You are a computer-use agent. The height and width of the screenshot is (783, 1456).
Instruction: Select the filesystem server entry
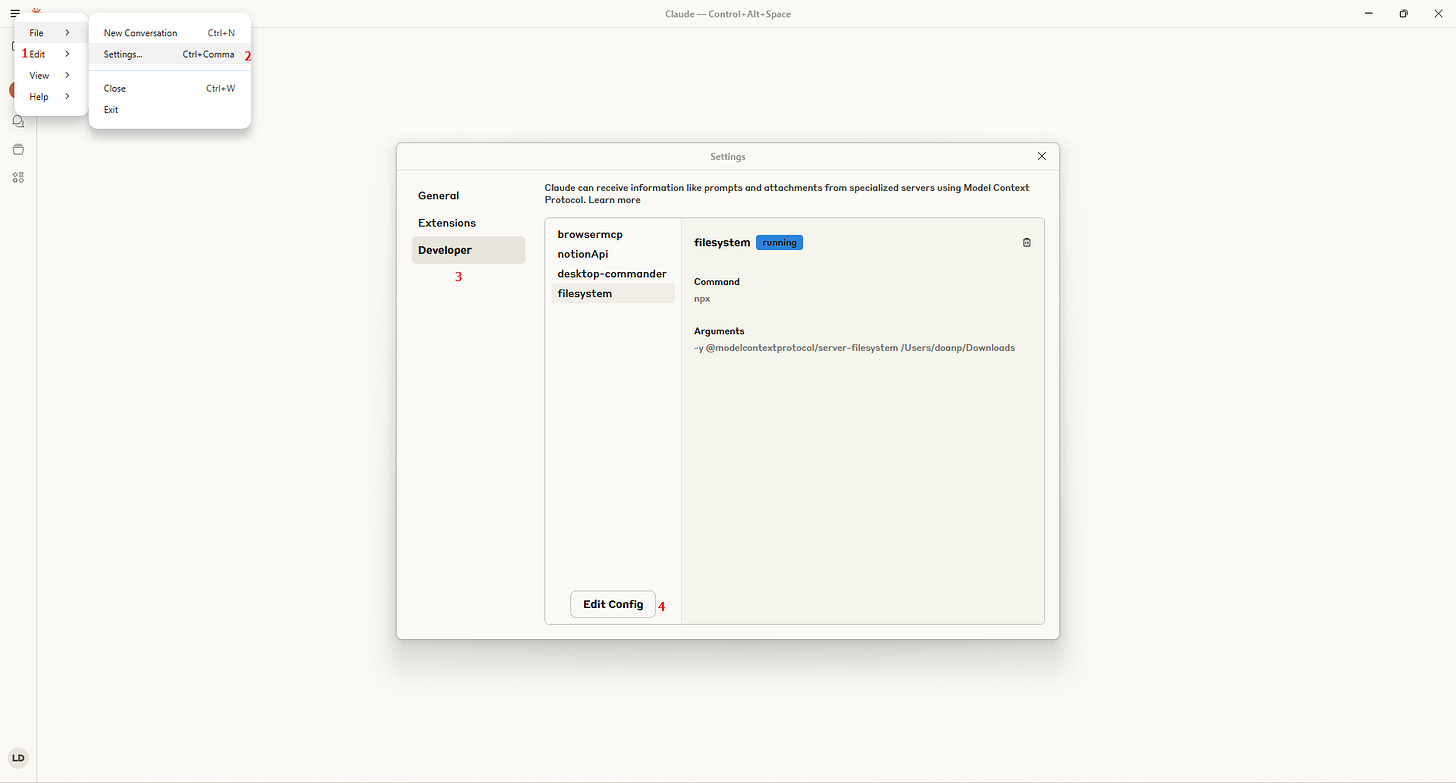[x=613, y=293]
